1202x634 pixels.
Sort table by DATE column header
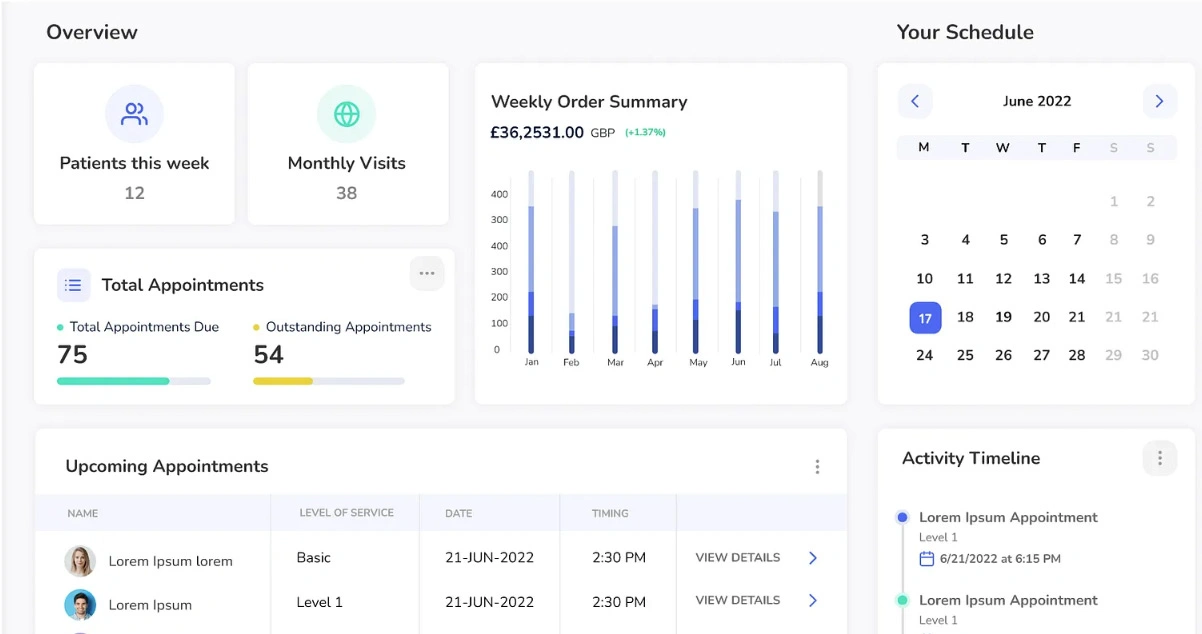pos(459,513)
